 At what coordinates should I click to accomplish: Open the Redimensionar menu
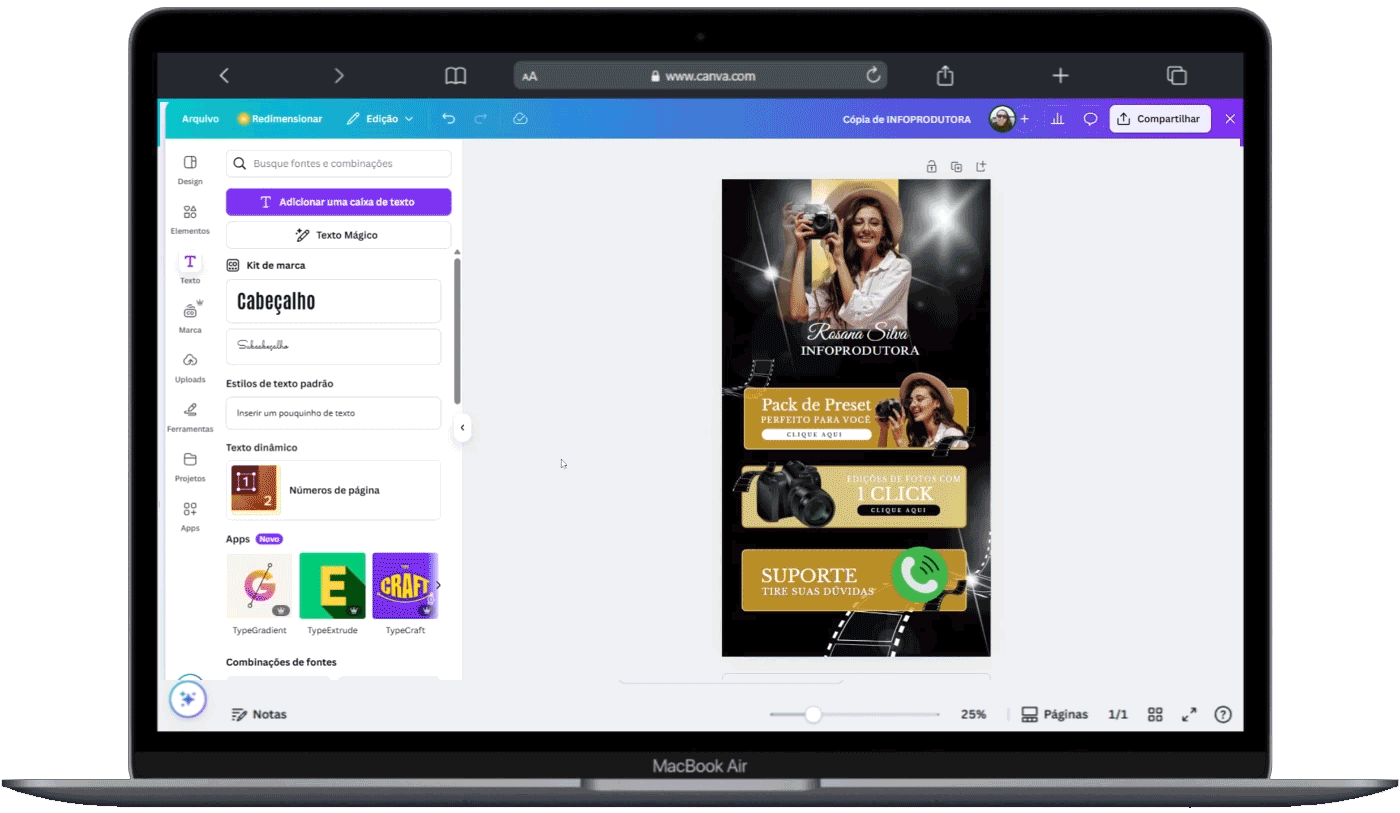click(x=280, y=119)
